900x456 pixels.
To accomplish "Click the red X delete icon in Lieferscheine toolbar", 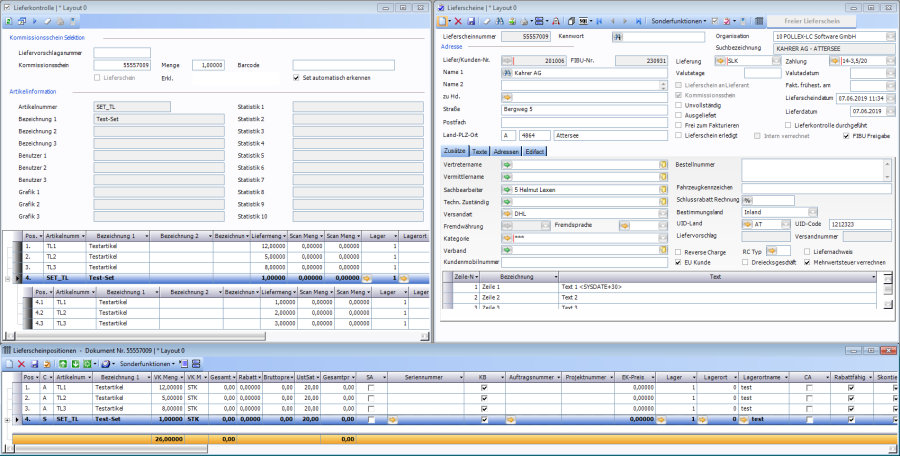I will [x=458, y=20].
